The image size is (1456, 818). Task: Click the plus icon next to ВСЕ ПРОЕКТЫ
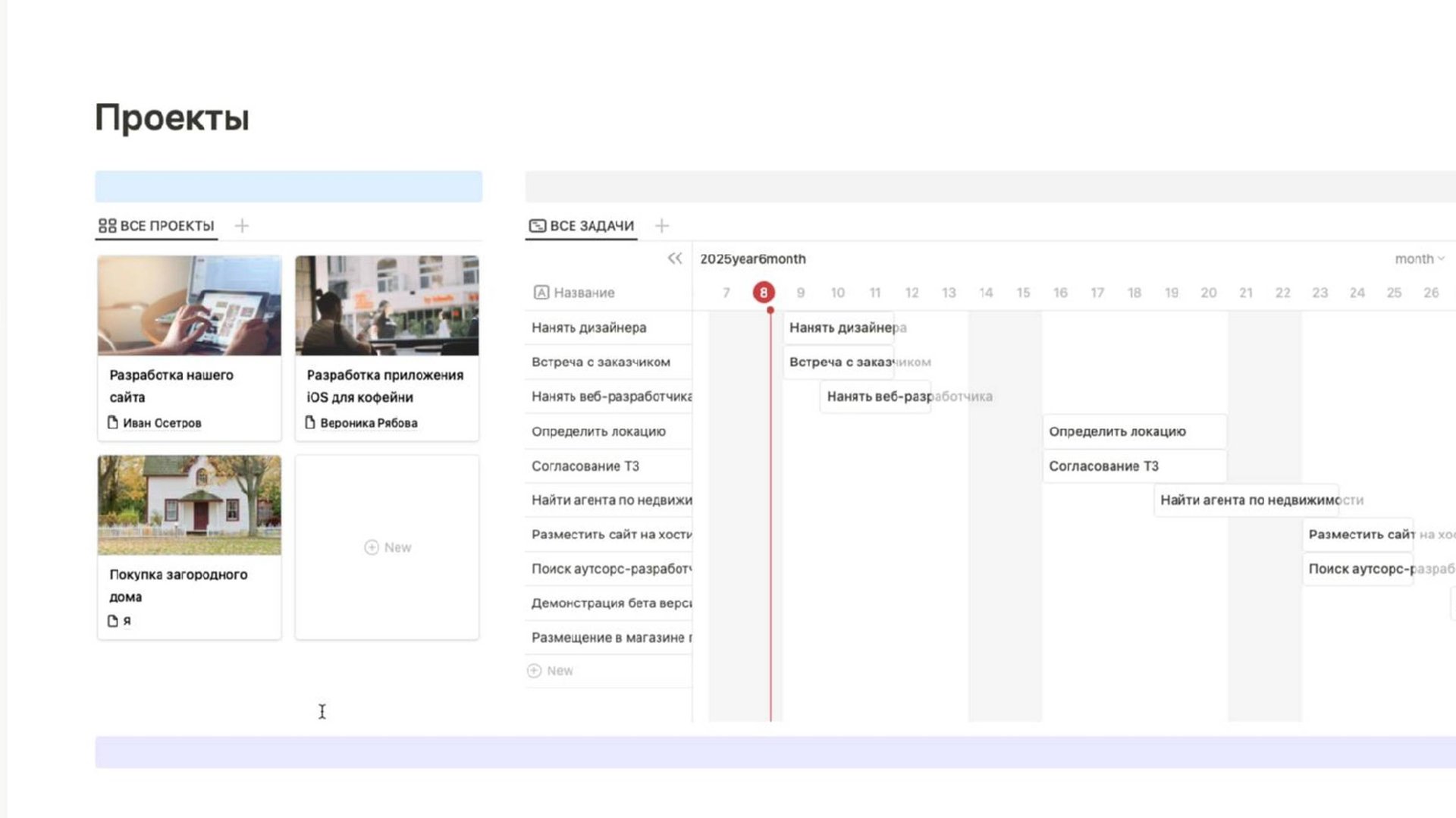(242, 225)
